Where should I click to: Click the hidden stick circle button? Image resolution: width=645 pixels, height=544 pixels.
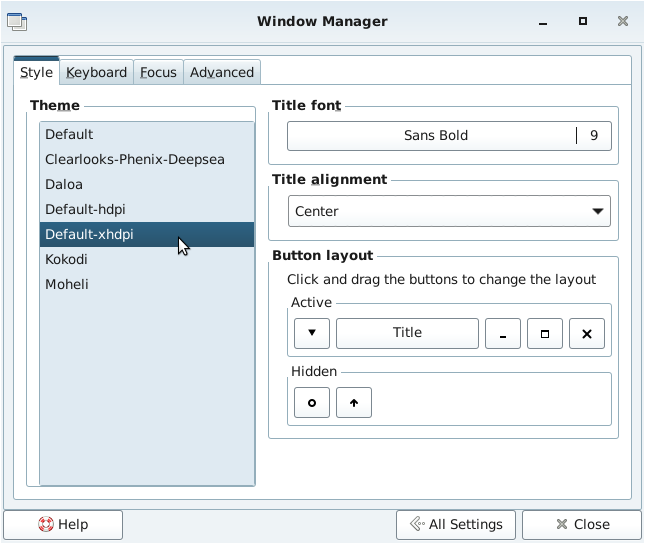point(312,403)
